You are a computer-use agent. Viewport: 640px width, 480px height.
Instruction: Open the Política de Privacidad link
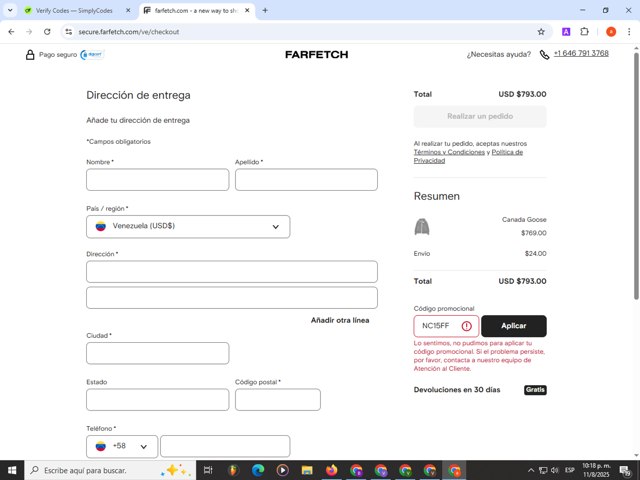point(468,156)
